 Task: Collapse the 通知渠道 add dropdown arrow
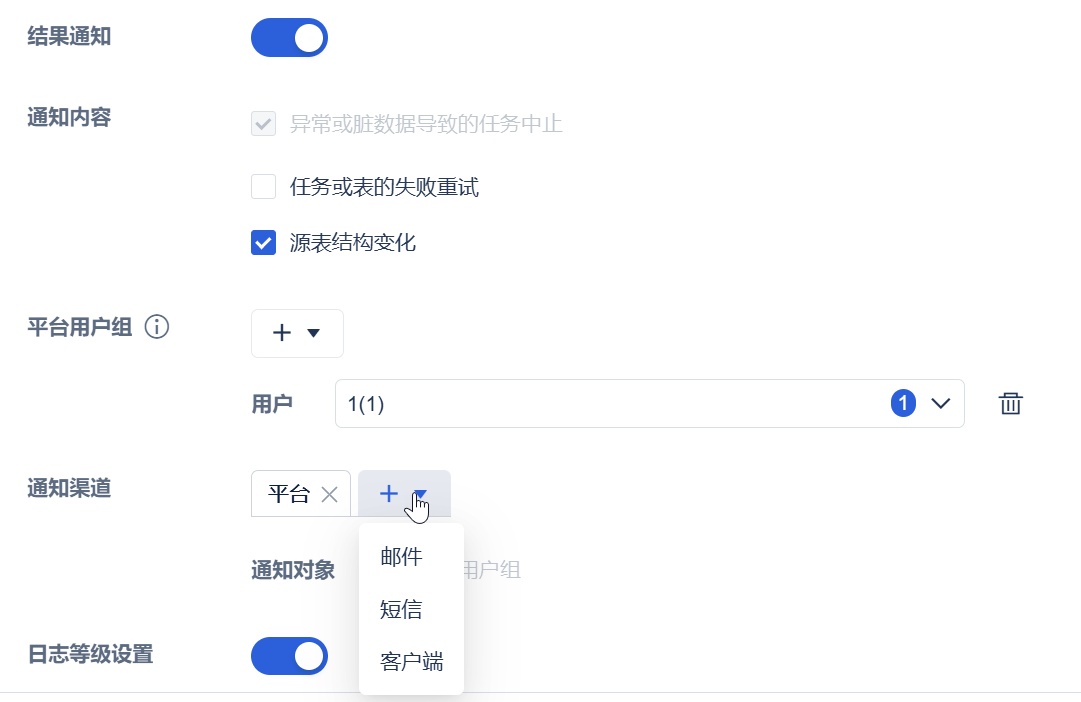pyautogui.click(x=421, y=493)
